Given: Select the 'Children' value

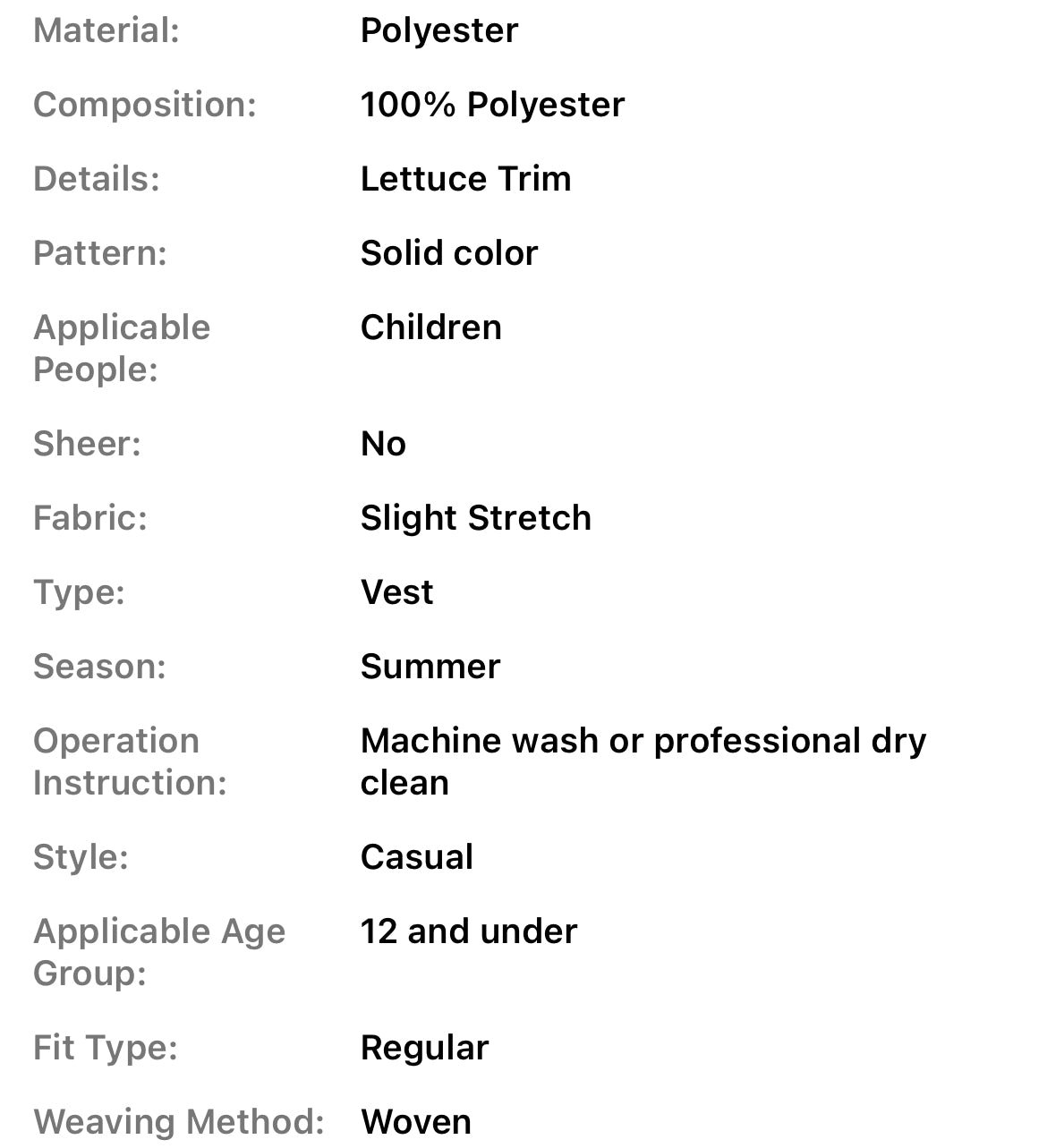Looking at the screenshot, I should pyautogui.click(x=430, y=327).
